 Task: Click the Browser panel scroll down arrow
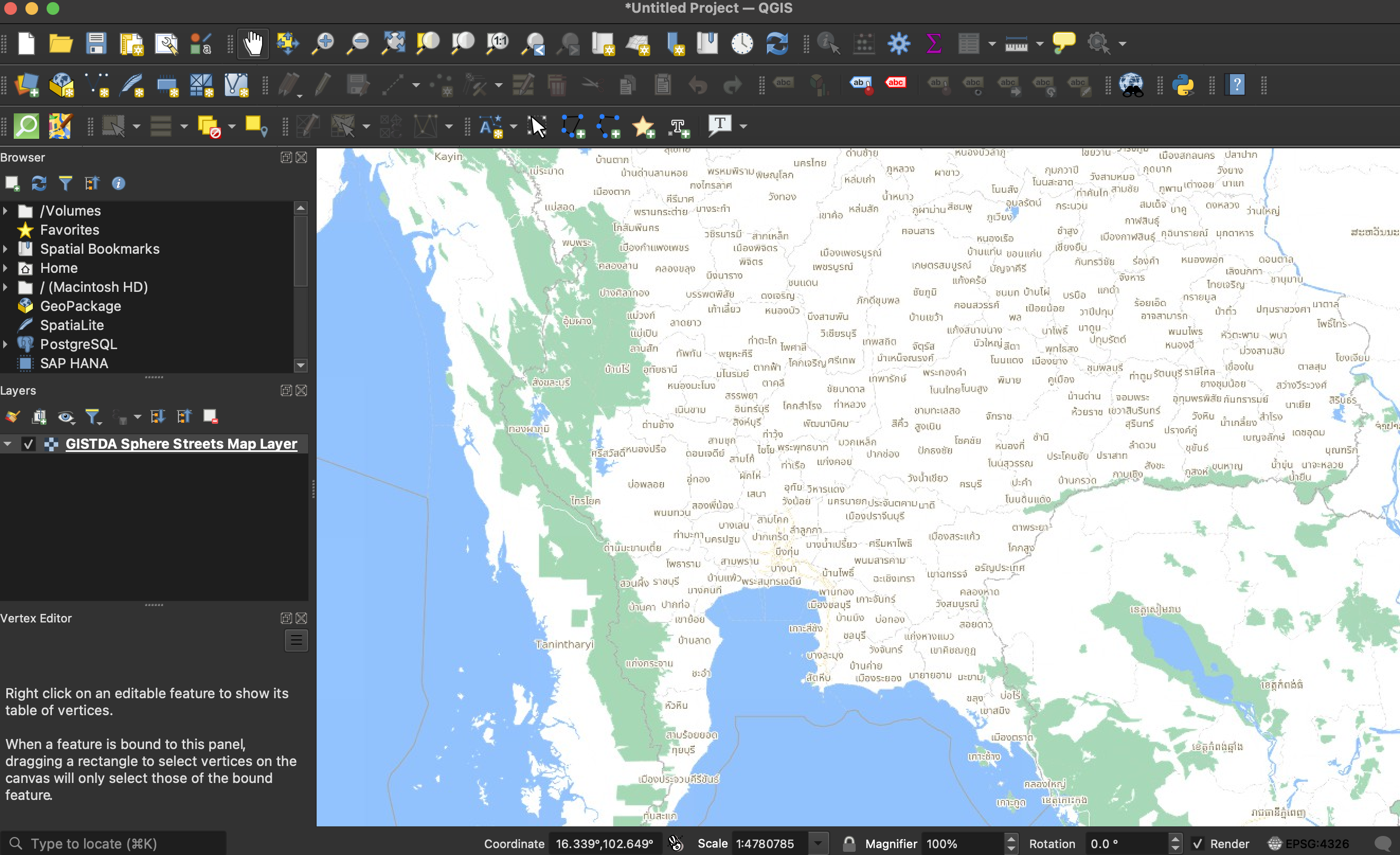point(301,365)
